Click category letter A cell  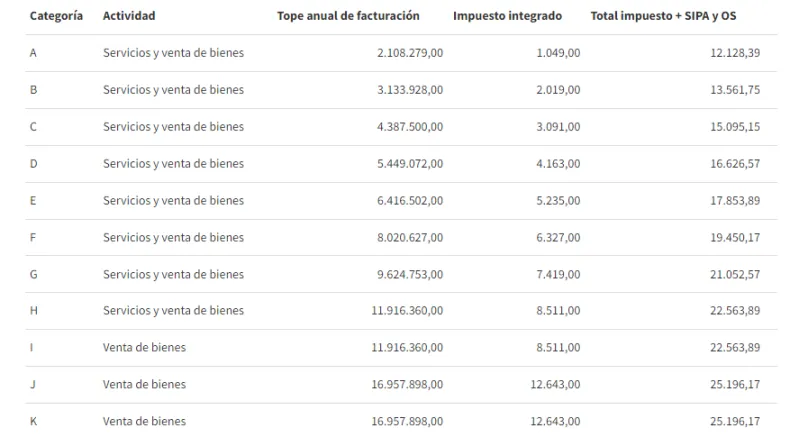34,53
